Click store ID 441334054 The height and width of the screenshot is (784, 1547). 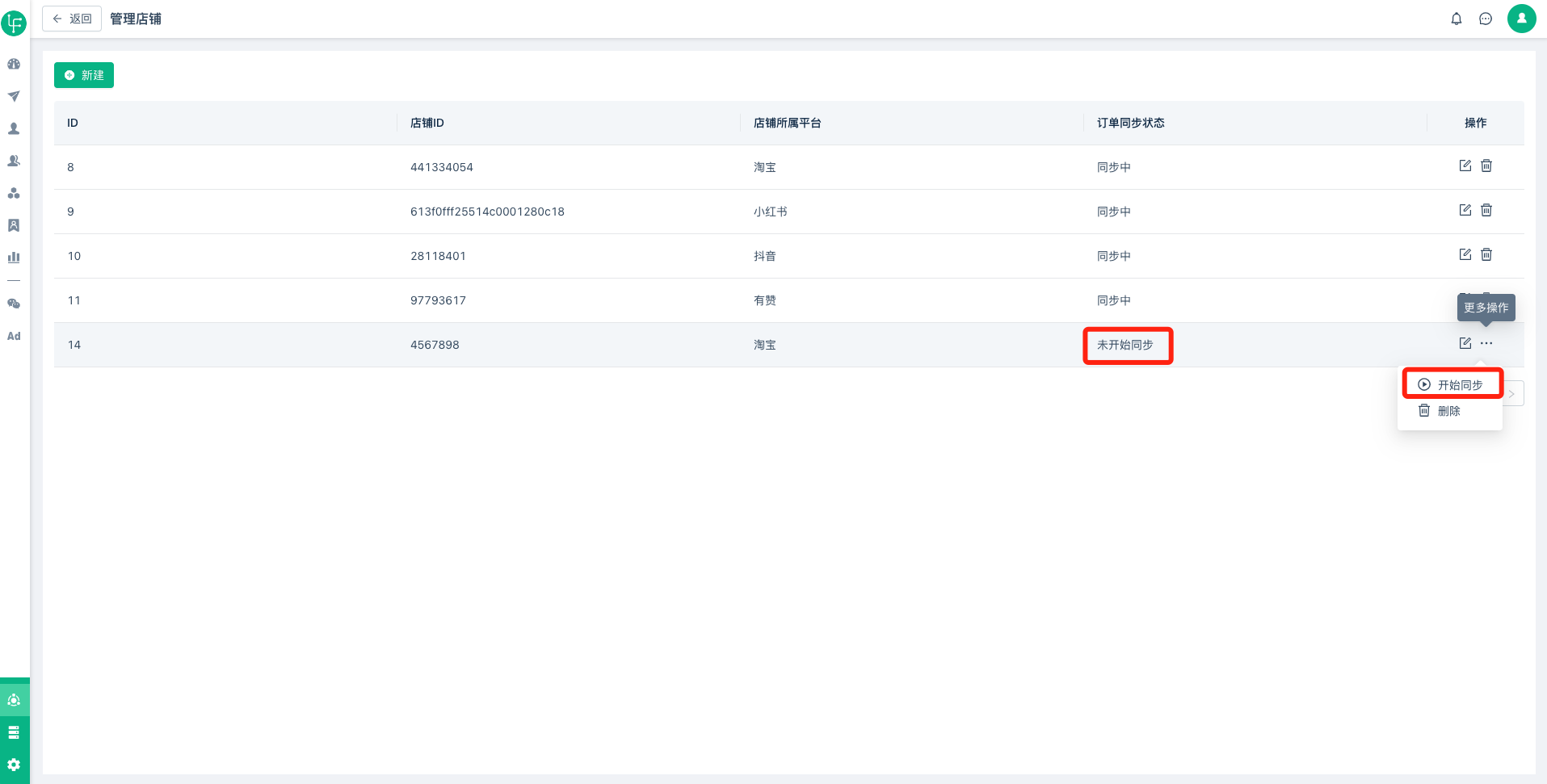[x=442, y=167]
